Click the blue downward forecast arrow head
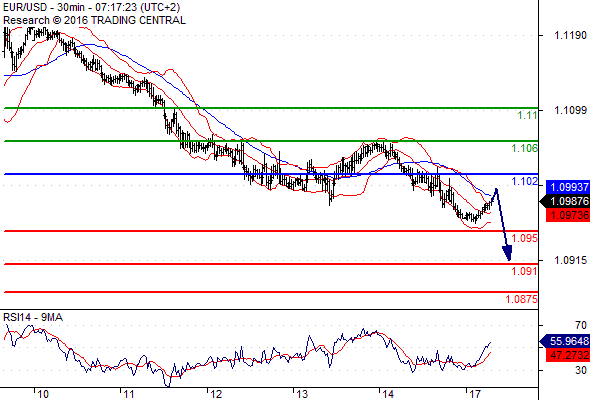 (508, 253)
